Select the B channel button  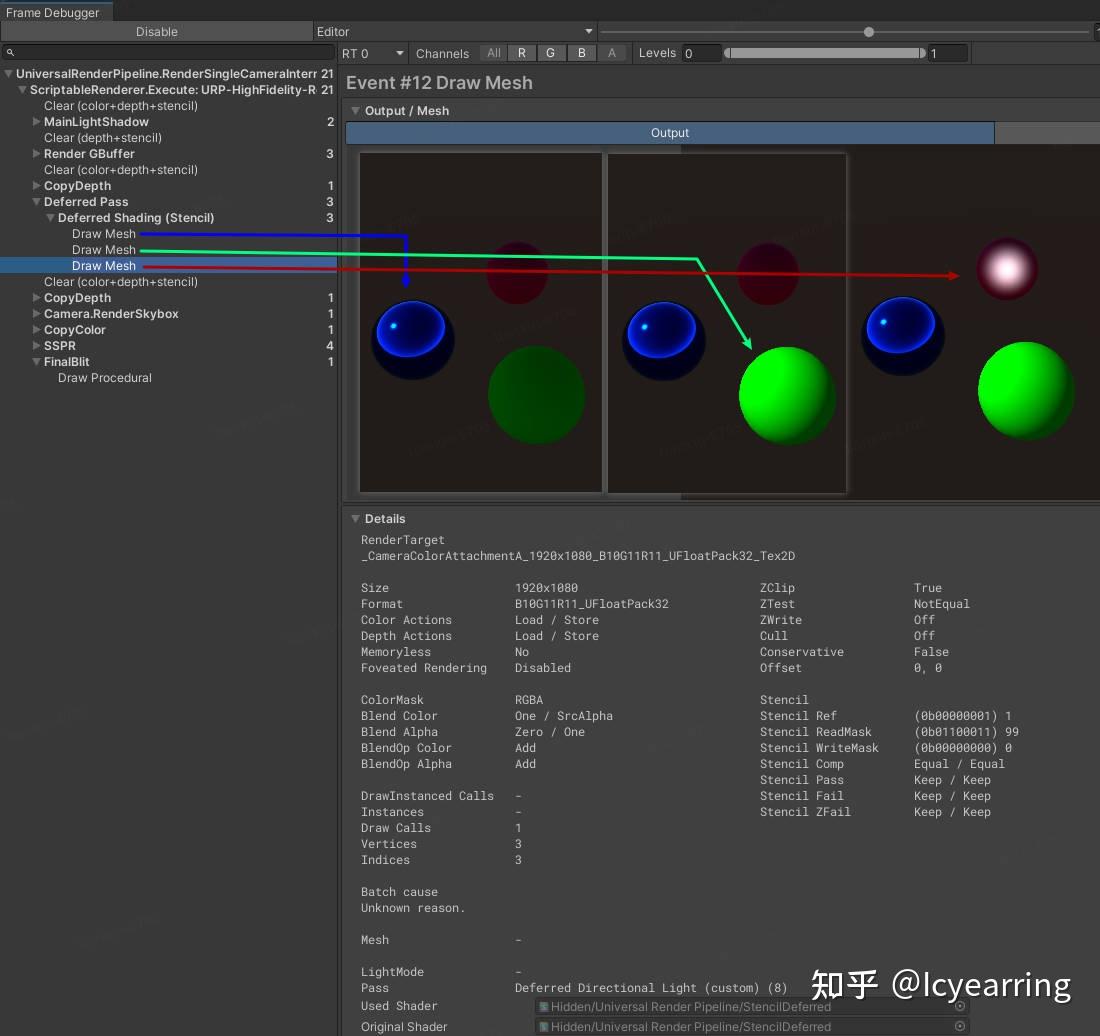[581, 53]
